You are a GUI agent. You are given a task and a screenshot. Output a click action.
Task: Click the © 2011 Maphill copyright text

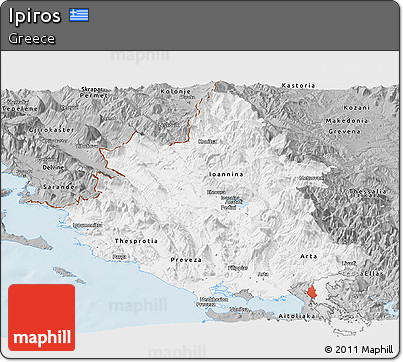click(359, 349)
